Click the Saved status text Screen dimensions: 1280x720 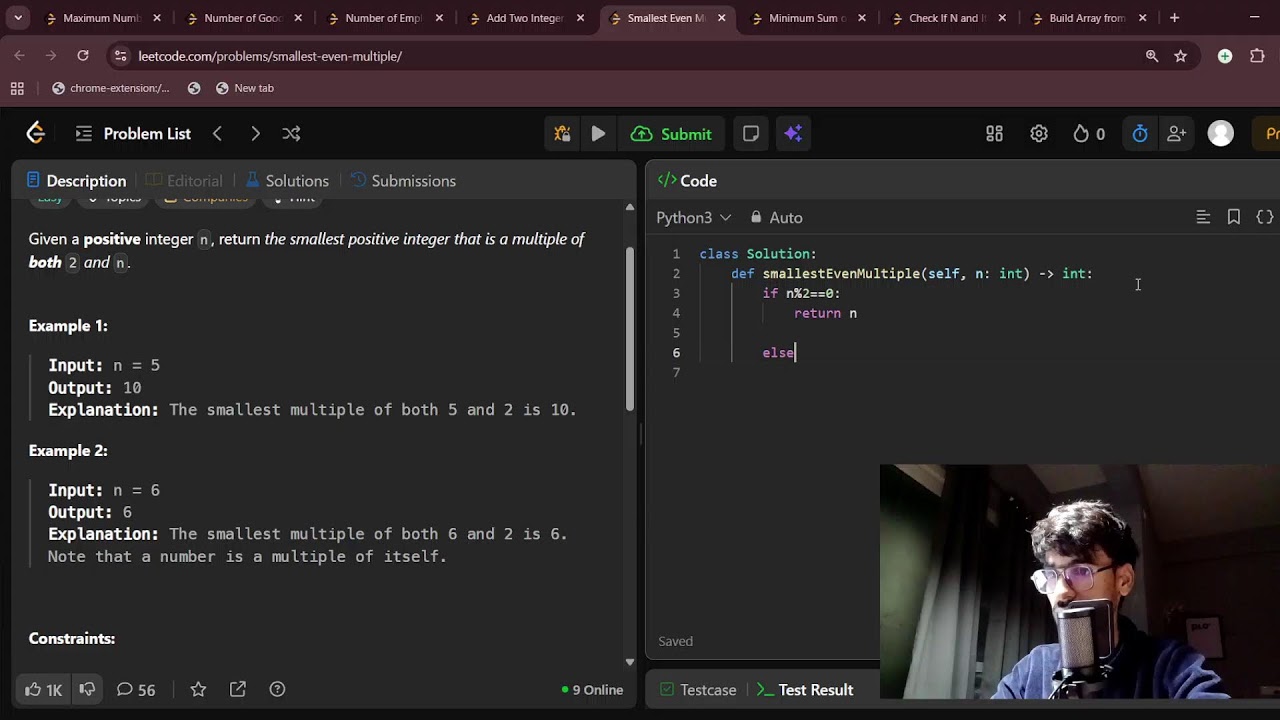(x=675, y=641)
